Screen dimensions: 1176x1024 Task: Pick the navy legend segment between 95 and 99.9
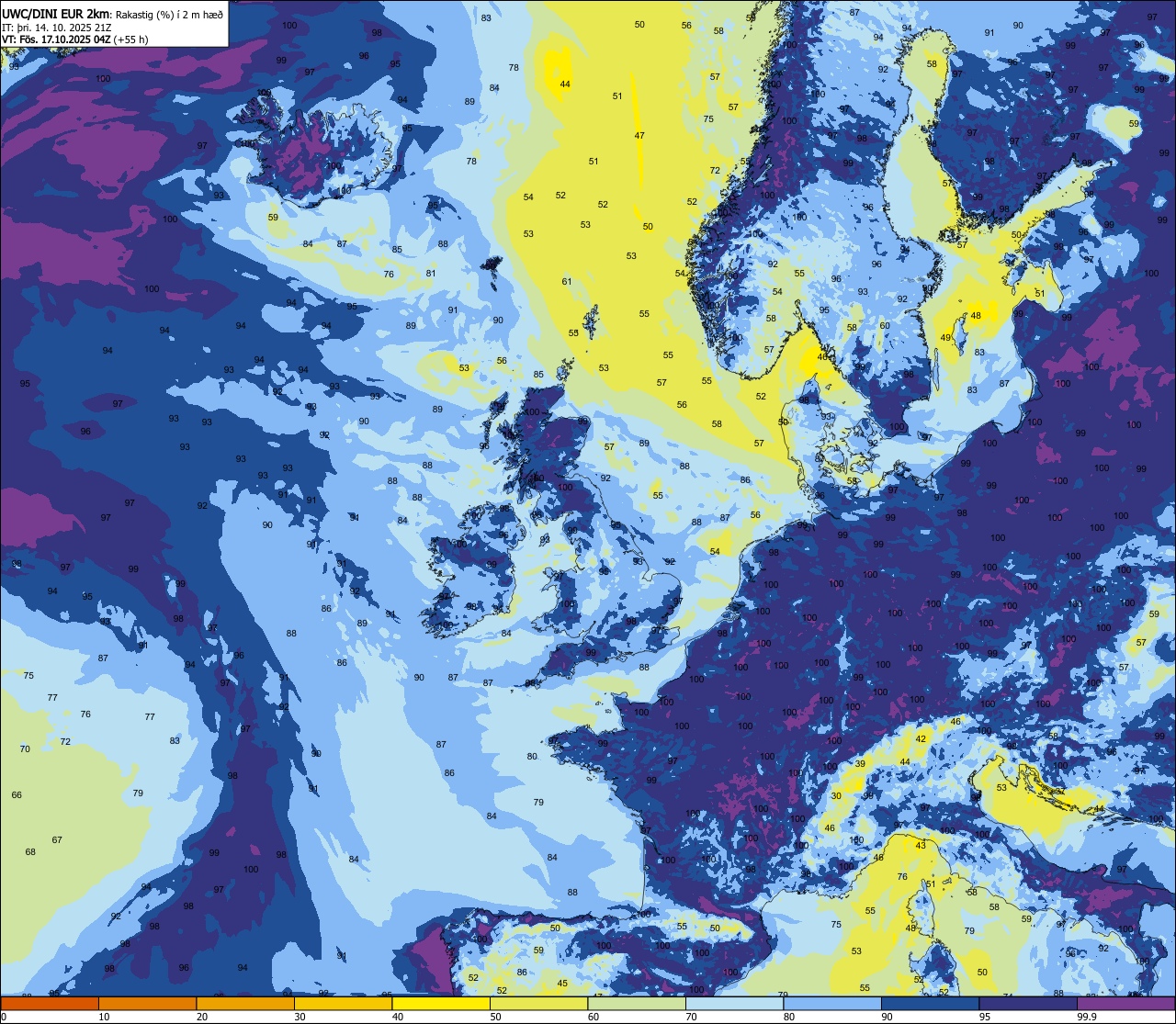[1028, 1003]
